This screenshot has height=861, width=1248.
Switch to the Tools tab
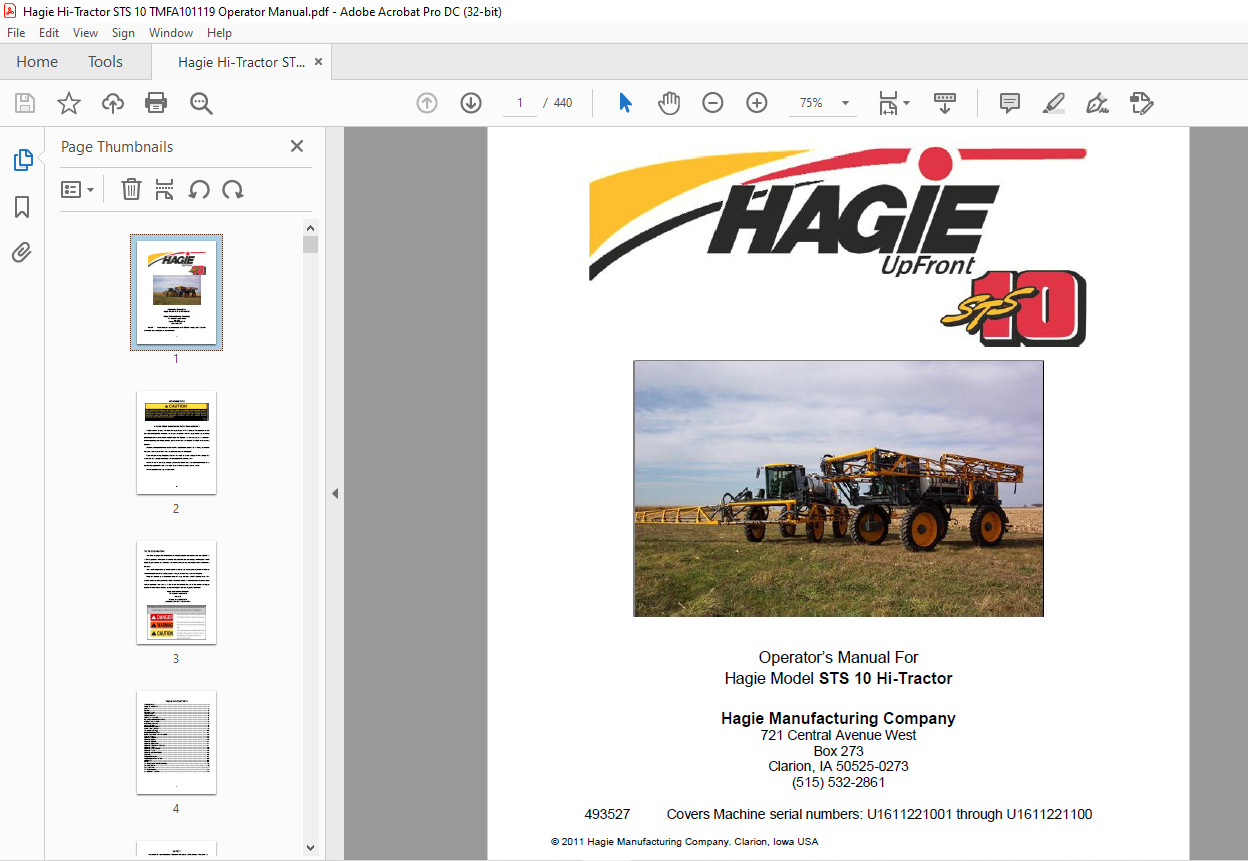coord(105,62)
